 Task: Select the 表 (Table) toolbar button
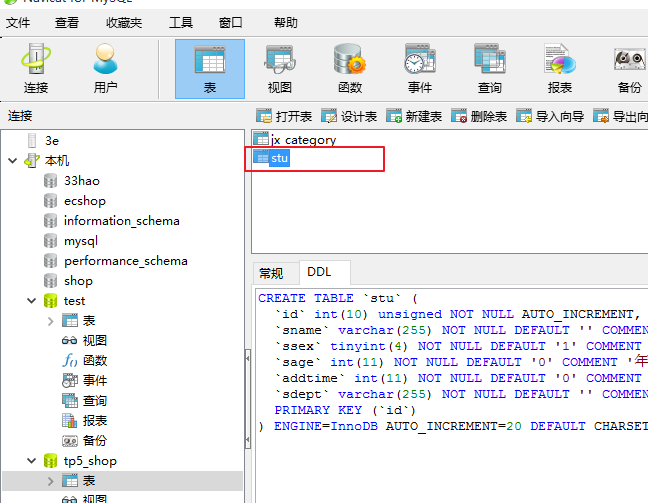210,69
